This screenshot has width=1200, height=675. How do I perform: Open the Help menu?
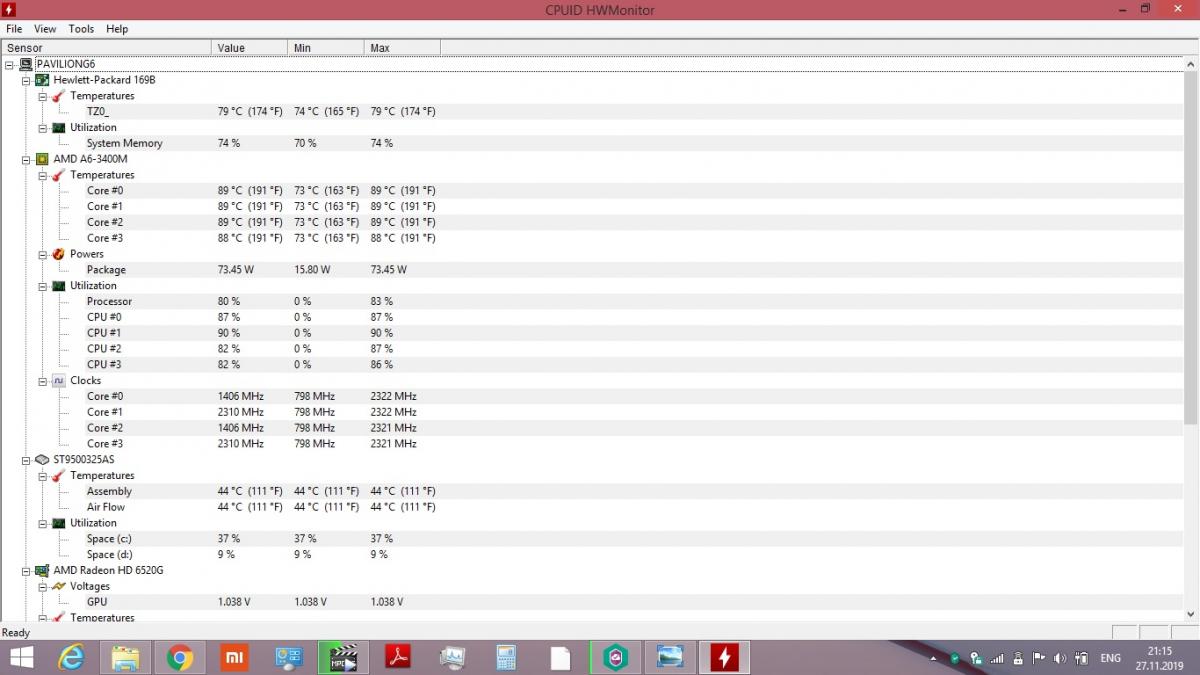coord(117,29)
